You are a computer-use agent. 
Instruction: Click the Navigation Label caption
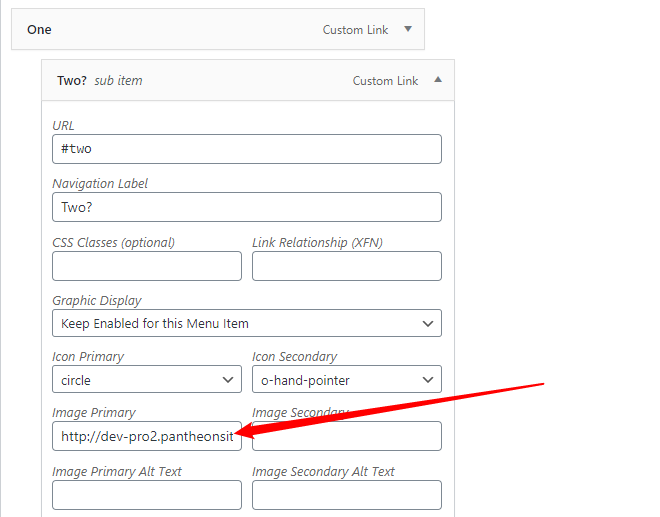point(100,184)
